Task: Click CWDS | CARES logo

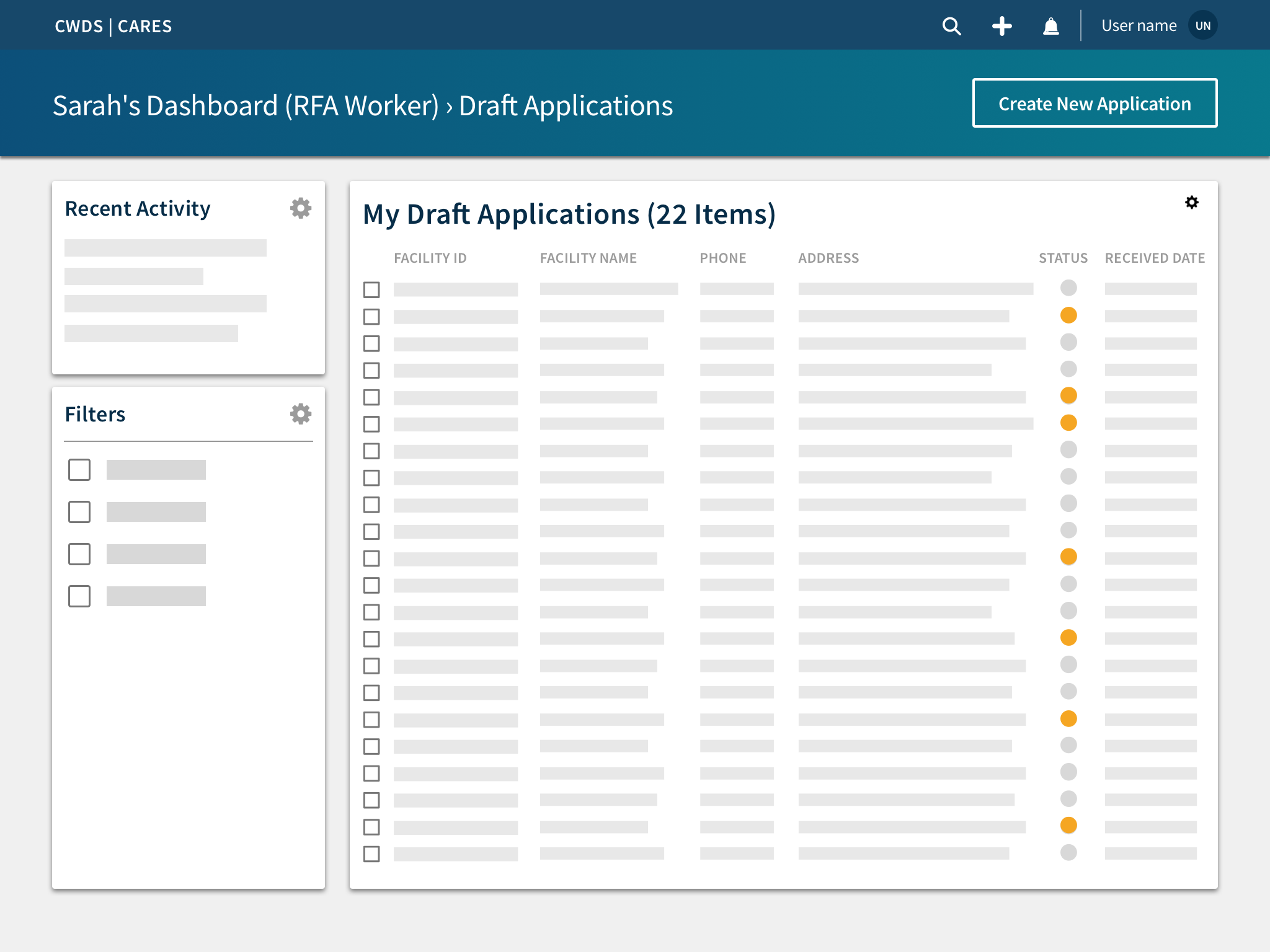Action: pyautogui.click(x=113, y=26)
